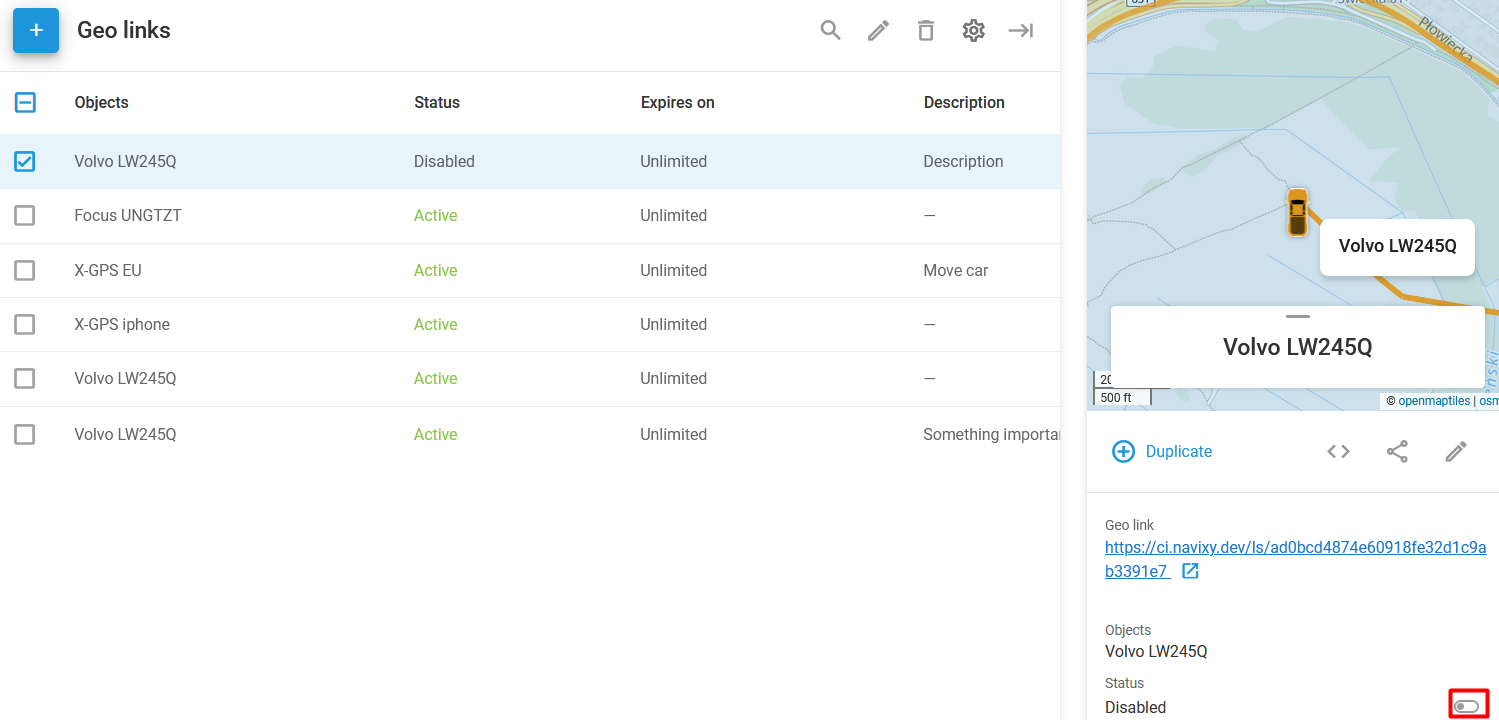The height and width of the screenshot is (720, 1499).
Task: Open geo link in new tab icon
Action: pyautogui.click(x=1190, y=571)
